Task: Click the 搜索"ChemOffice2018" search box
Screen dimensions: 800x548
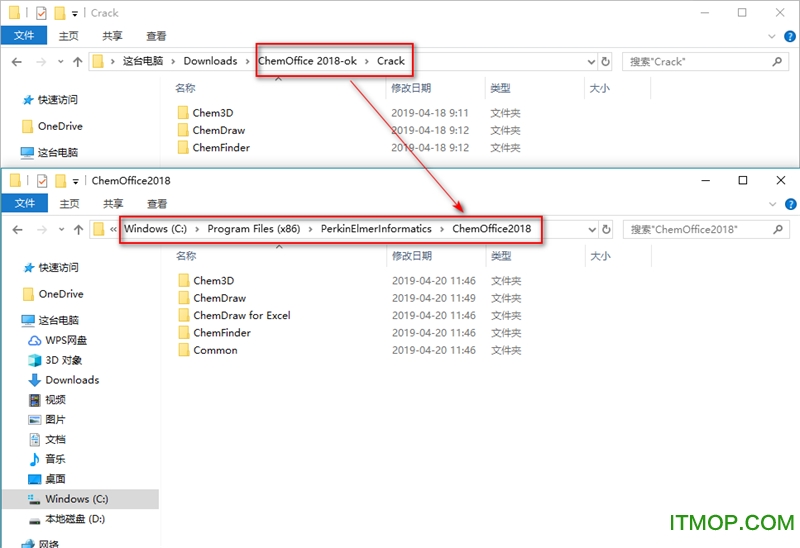Action: 700,229
